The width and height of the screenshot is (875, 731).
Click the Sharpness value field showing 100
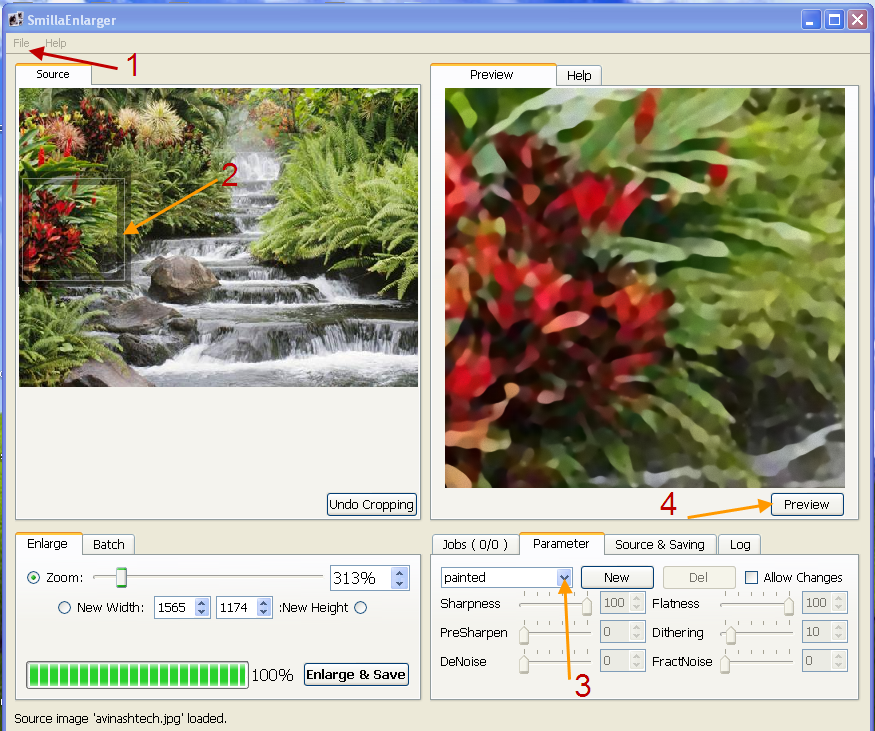pos(614,603)
